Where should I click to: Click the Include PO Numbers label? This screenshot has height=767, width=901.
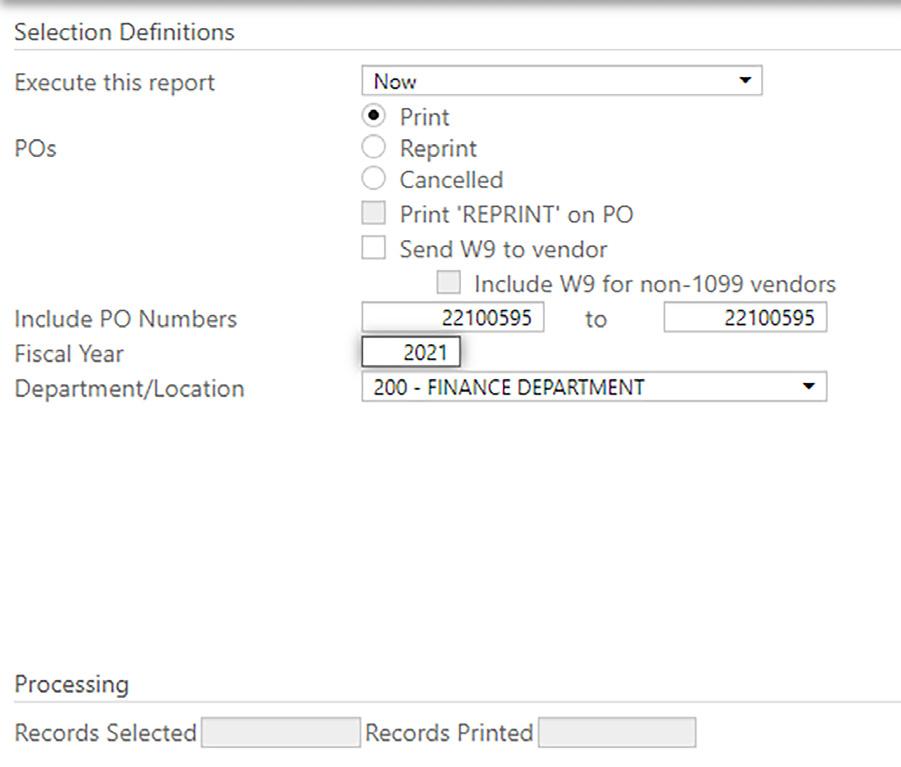(125, 319)
